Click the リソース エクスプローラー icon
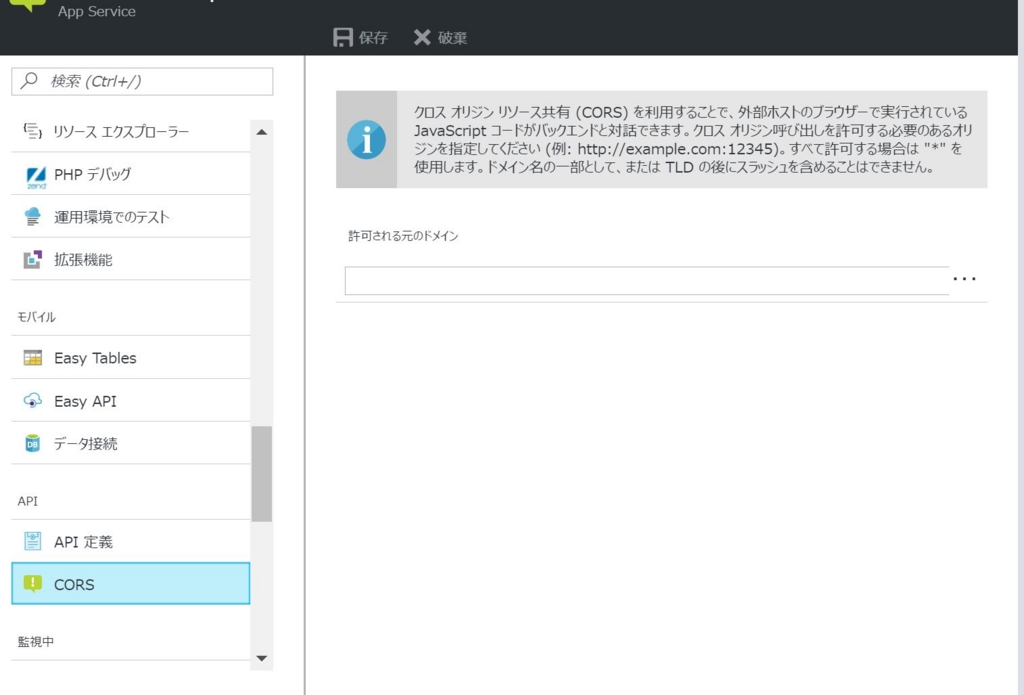Screen dimensions: 1024x695 [x=33, y=131]
